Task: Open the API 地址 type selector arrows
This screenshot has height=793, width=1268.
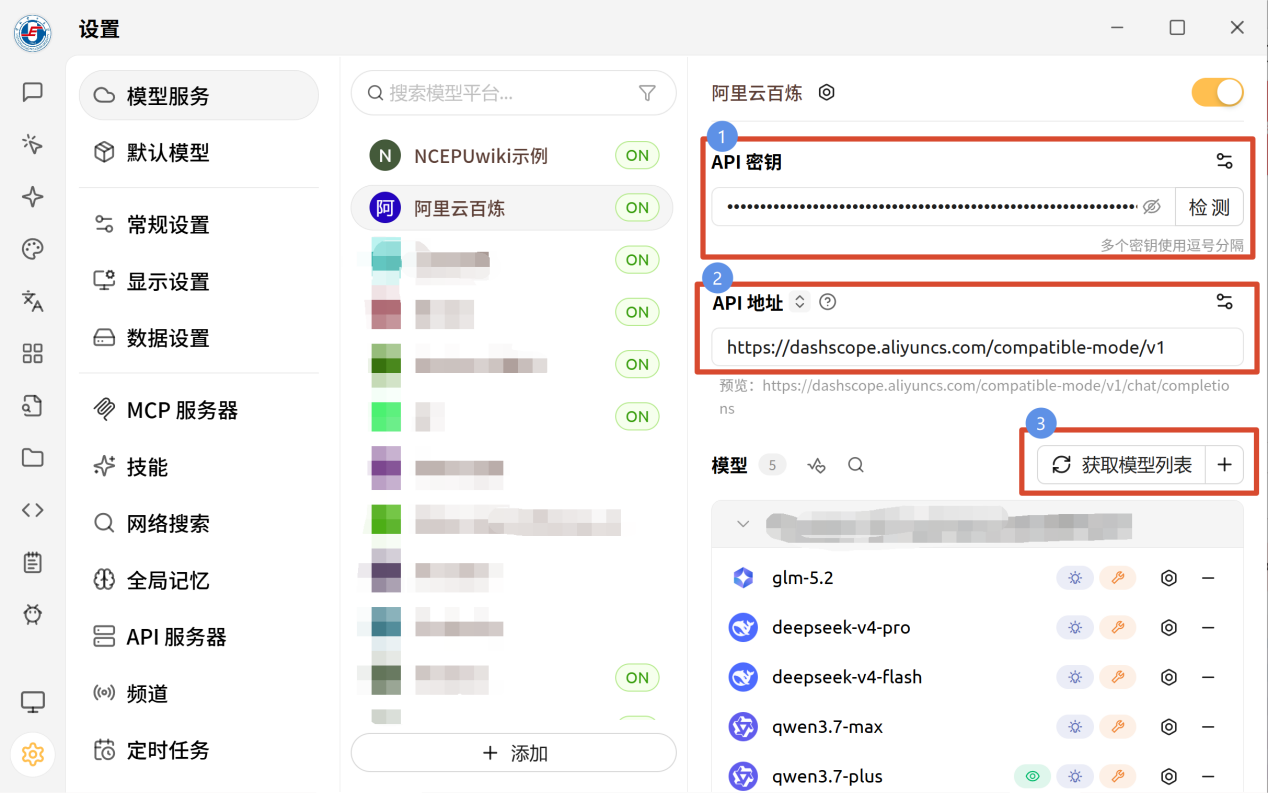Action: click(799, 302)
